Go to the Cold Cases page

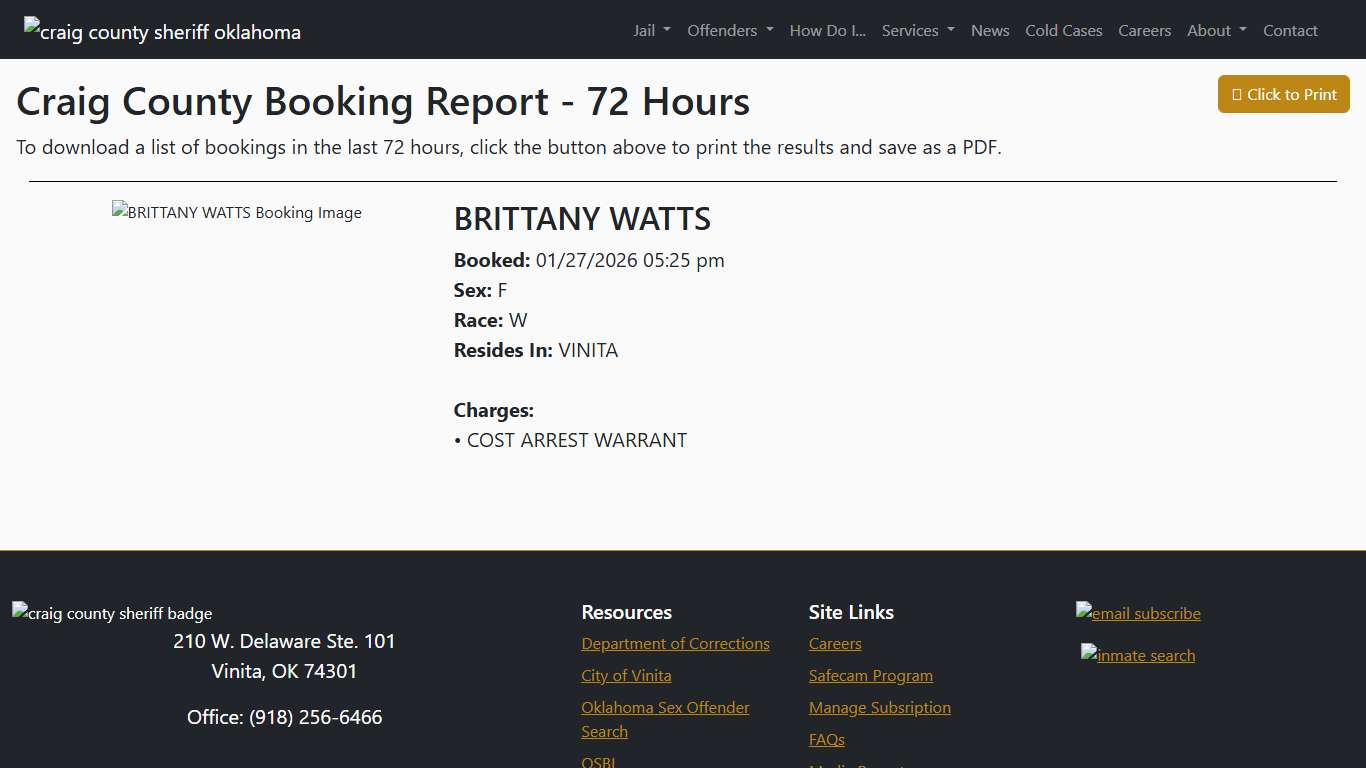tap(1063, 30)
